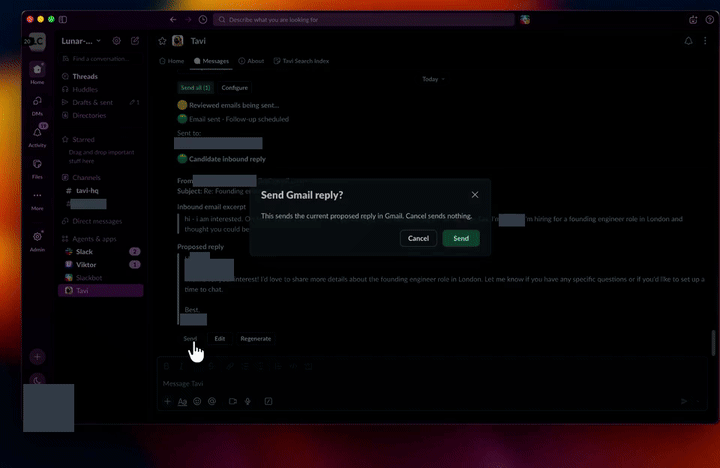This screenshot has height=468, width=720.
Task: Open the Slack app conversation
Action: click(101, 252)
